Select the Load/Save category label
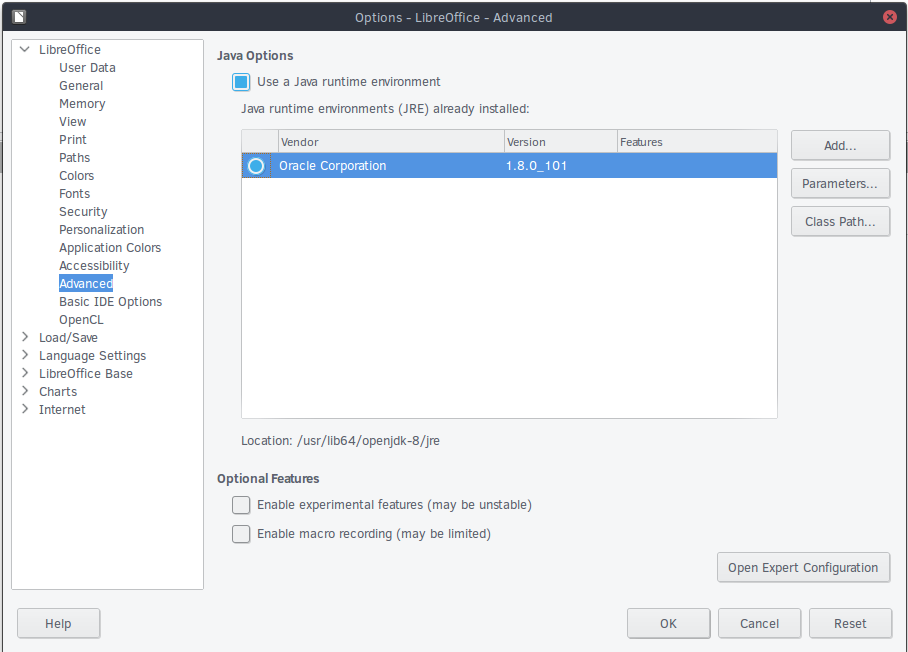Image resolution: width=908 pixels, height=652 pixels. 68,338
